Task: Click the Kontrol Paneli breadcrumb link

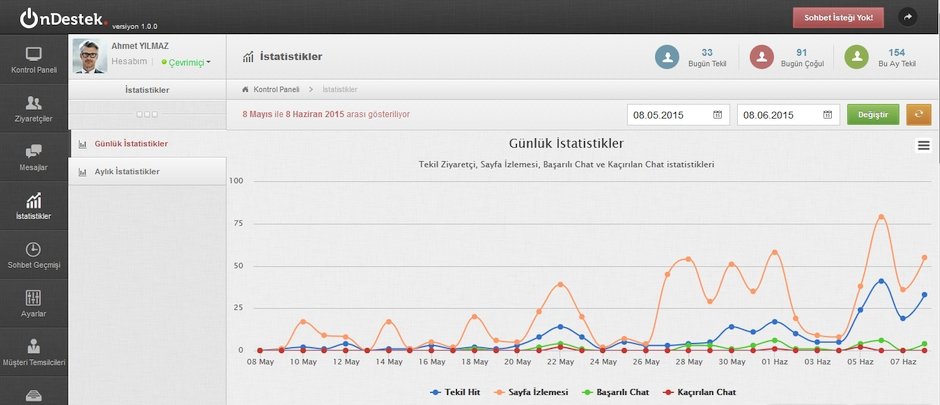Action: click(x=276, y=90)
